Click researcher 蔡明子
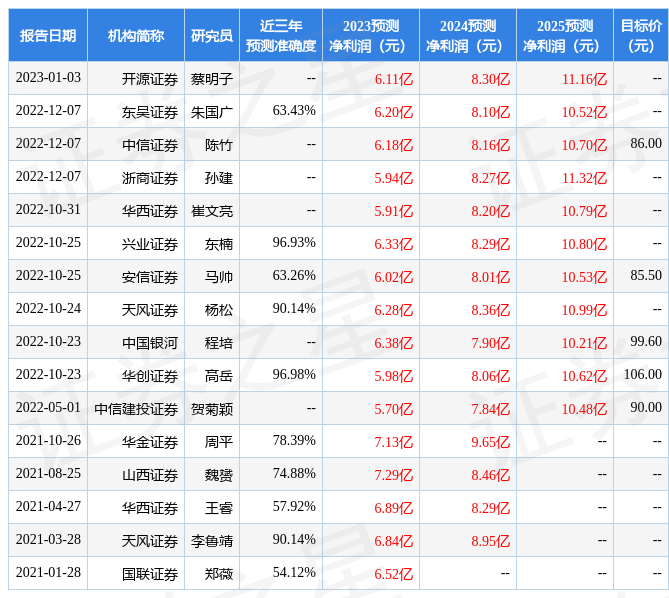Image resolution: width=669 pixels, height=598 pixels. (x=212, y=79)
